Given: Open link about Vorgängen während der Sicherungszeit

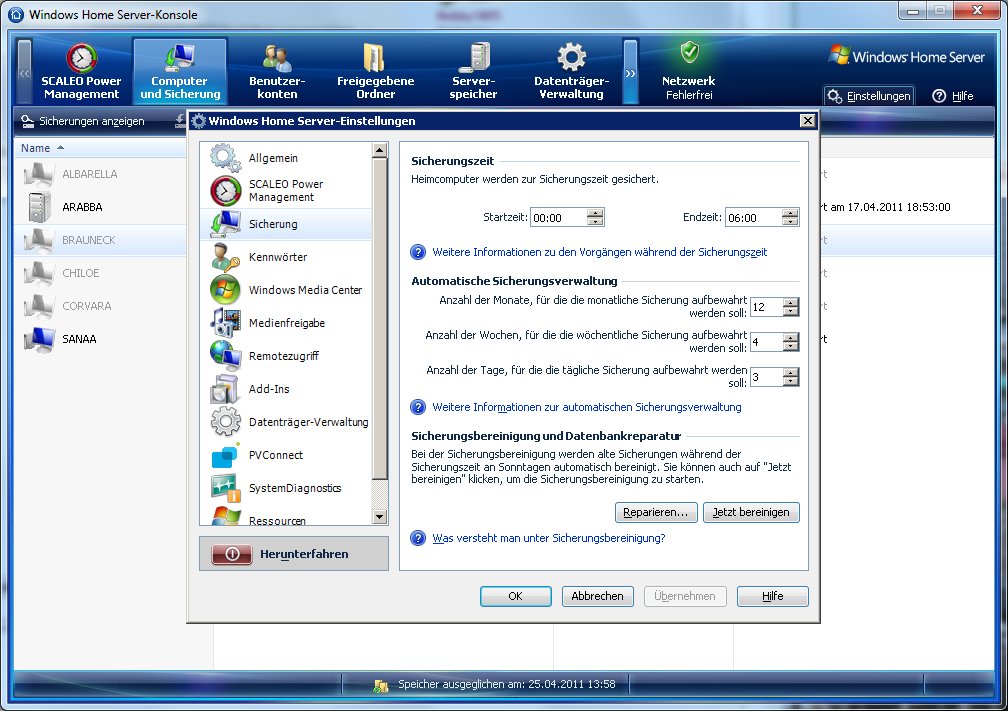Looking at the screenshot, I should pyautogui.click(x=599, y=252).
